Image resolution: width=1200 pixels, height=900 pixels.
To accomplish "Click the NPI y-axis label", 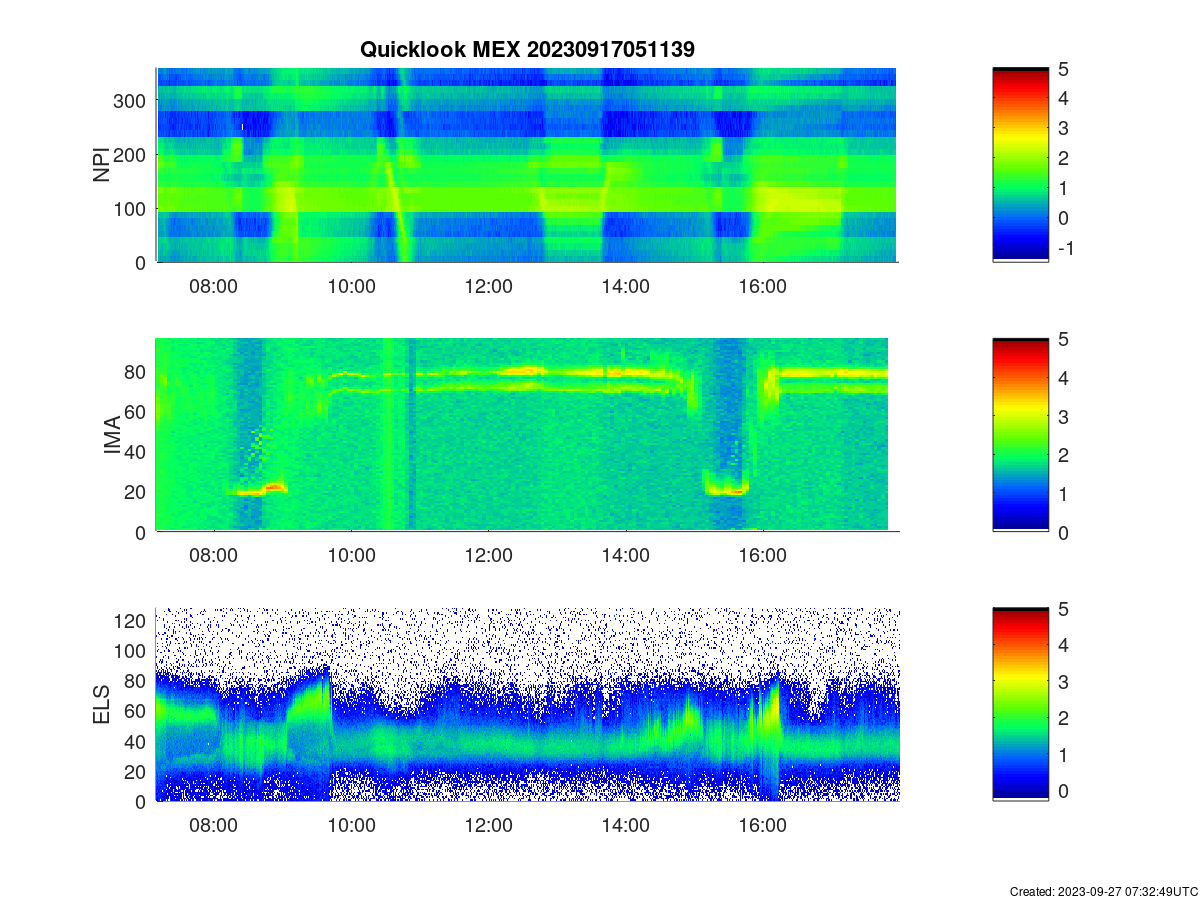I will pos(102,165).
